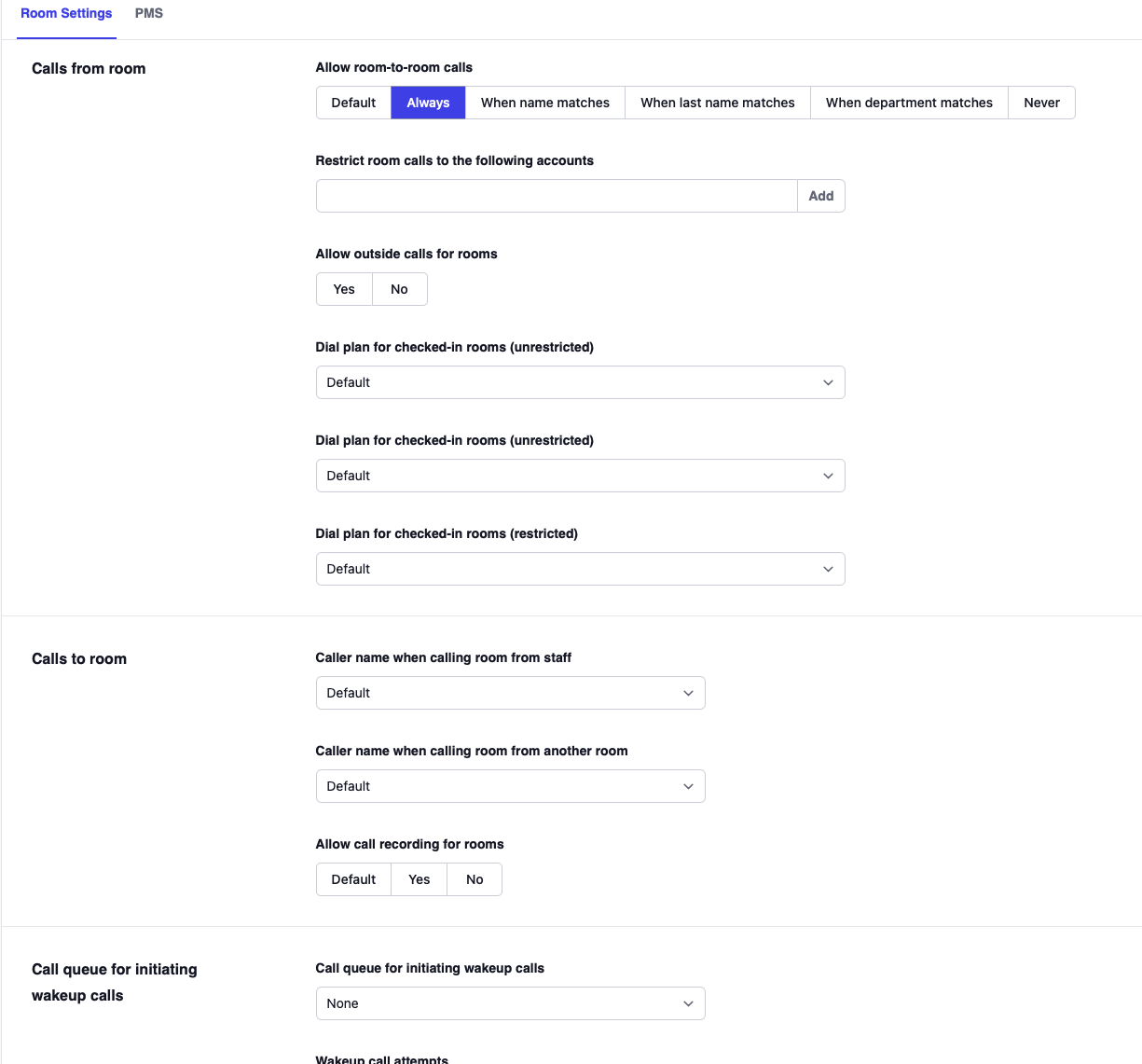The height and width of the screenshot is (1064, 1142).
Task: Expand the restricted dial plan dropdown
Action: (x=580, y=569)
